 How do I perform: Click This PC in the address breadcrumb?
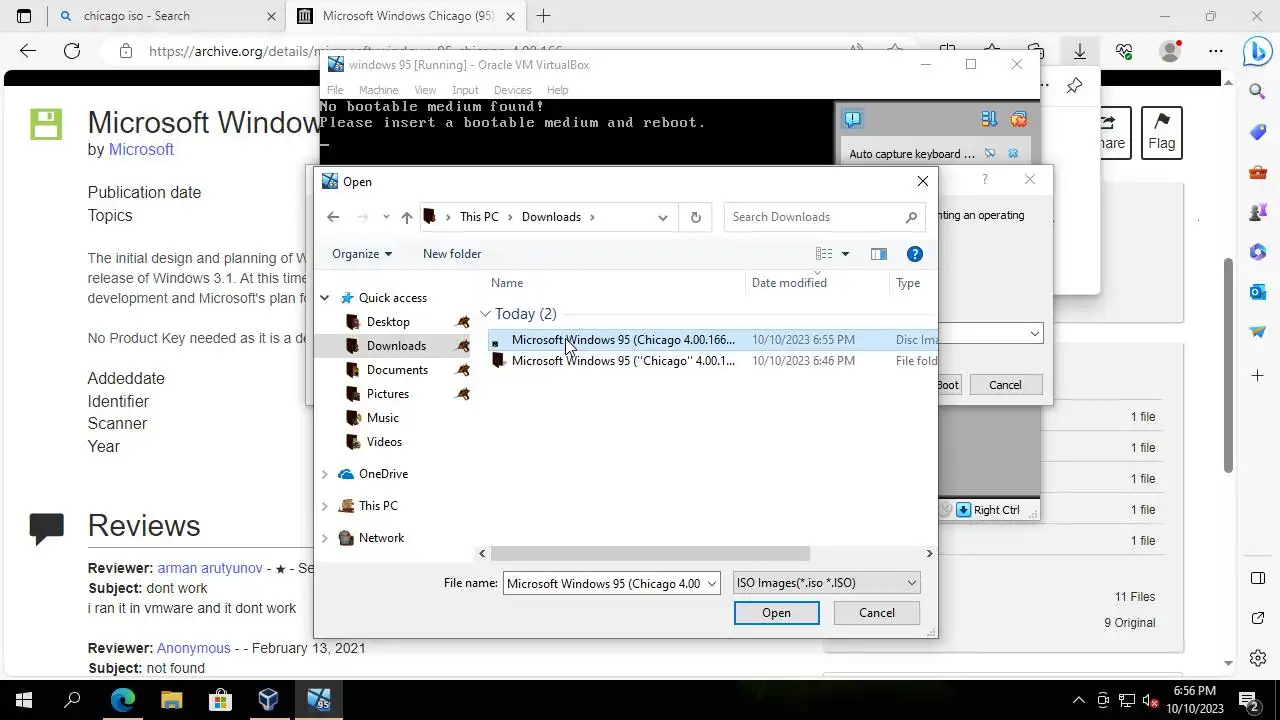(479, 217)
